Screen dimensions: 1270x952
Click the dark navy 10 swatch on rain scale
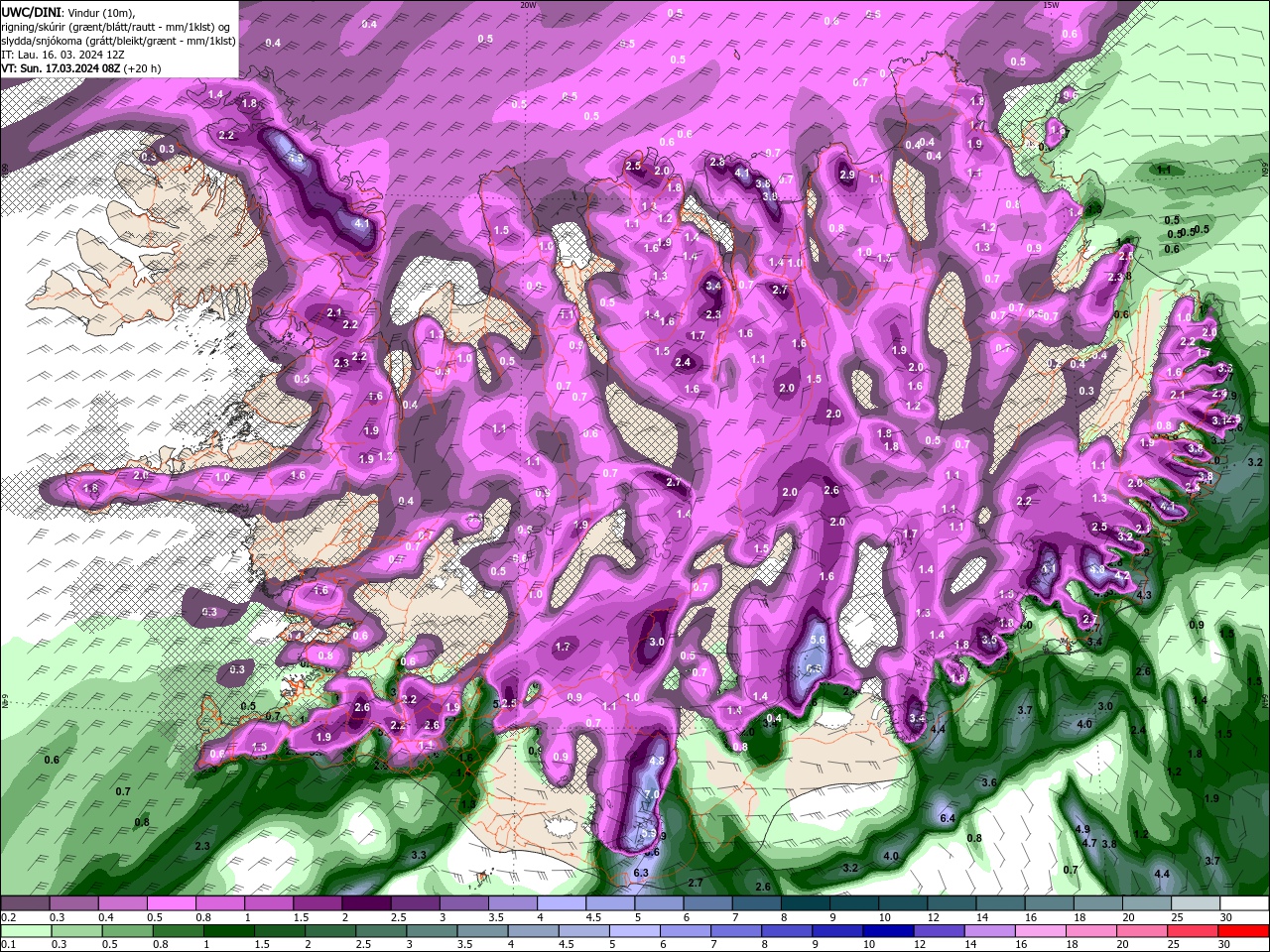coord(886,931)
